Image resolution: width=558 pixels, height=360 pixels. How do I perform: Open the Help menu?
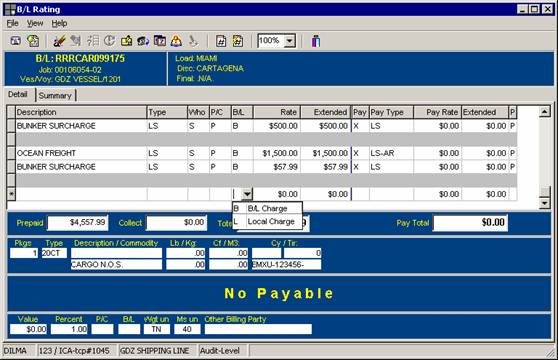(x=59, y=23)
